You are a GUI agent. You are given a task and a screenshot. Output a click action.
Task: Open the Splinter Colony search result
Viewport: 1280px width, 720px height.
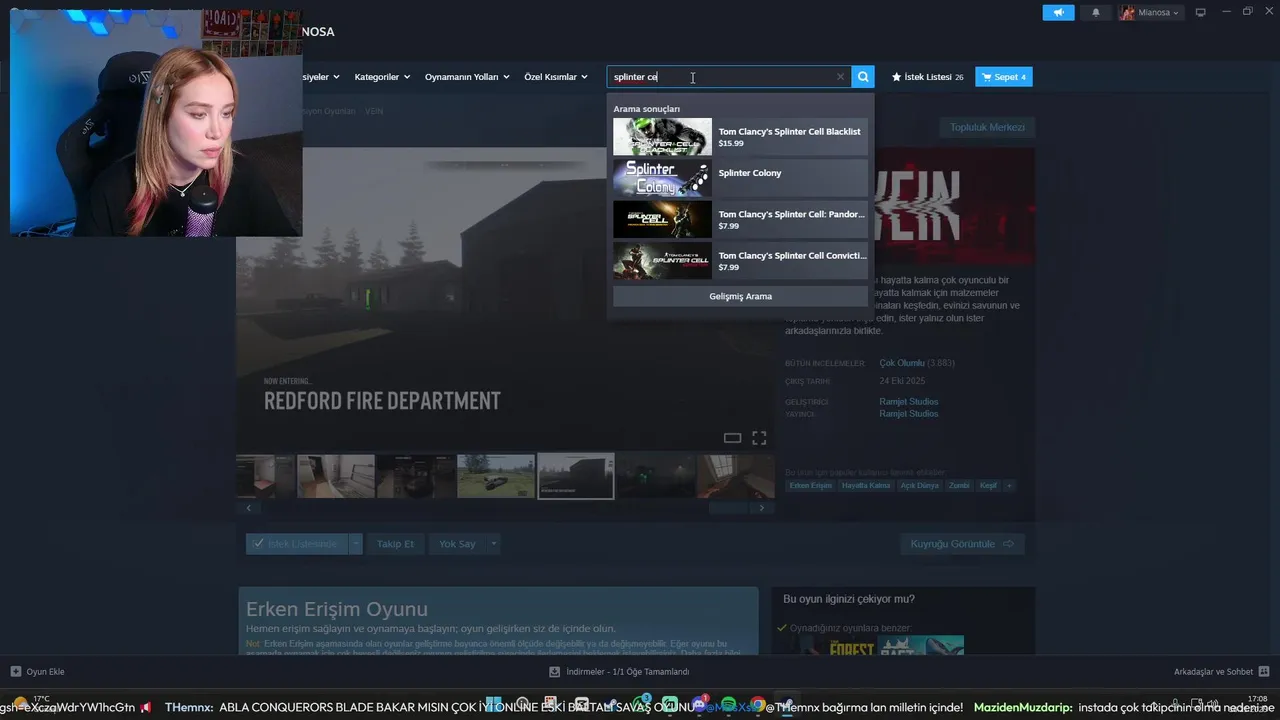pyautogui.click(x=740, y=178)
